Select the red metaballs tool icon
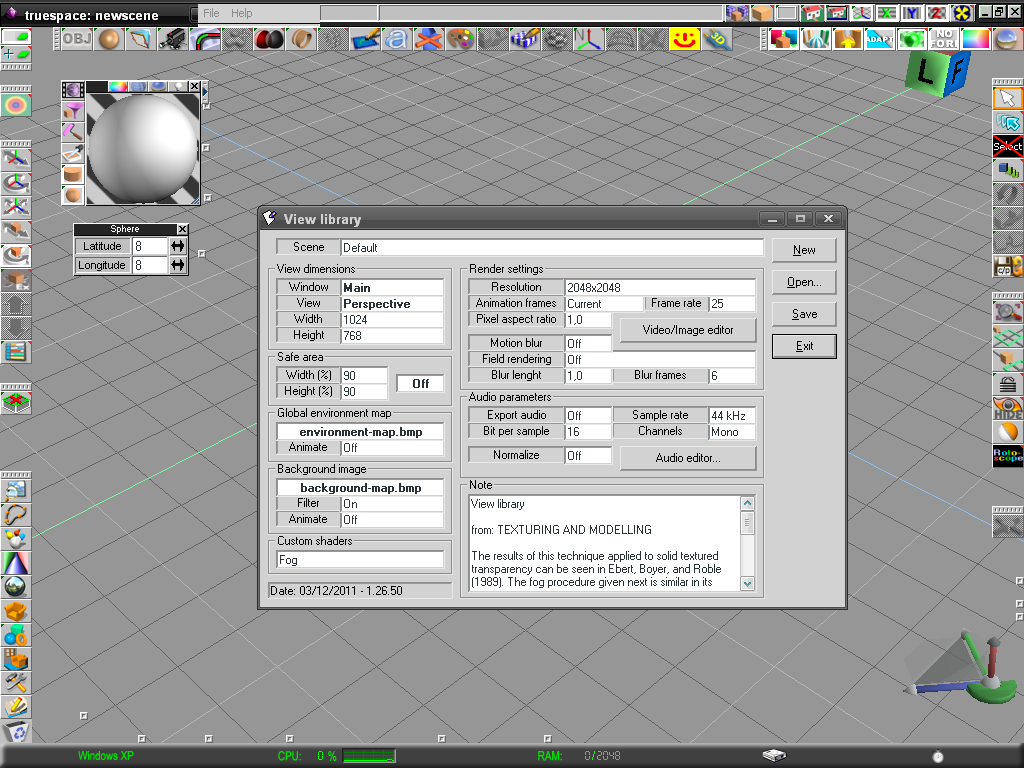The width and height of the screenshot is (1024, 768). [x=269, y=39]
